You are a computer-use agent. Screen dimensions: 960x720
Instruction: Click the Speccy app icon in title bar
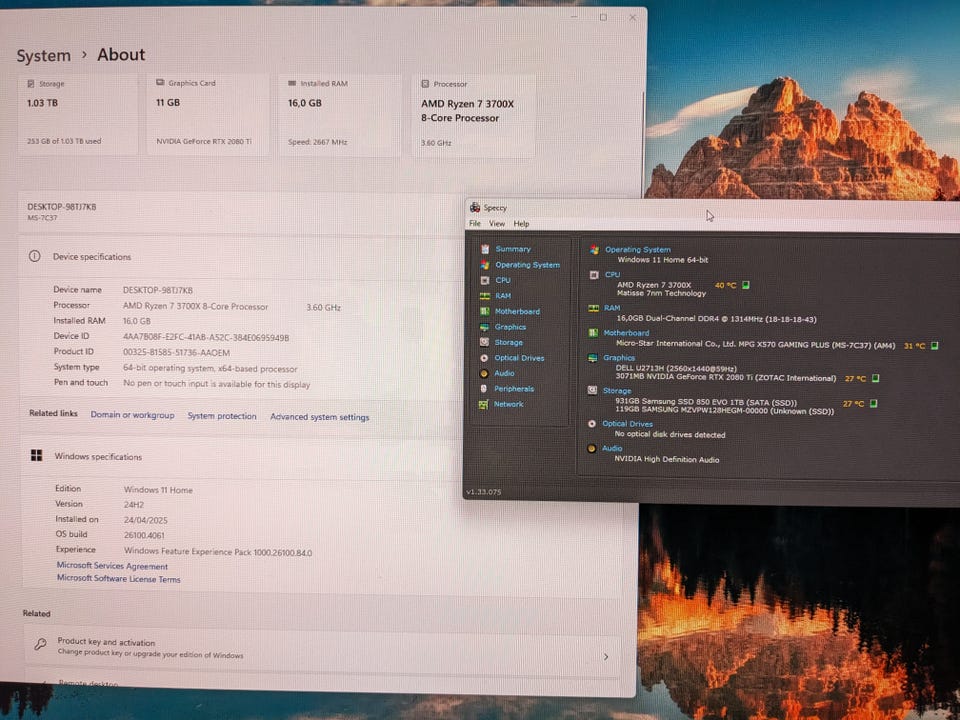[x=474, y=208]
